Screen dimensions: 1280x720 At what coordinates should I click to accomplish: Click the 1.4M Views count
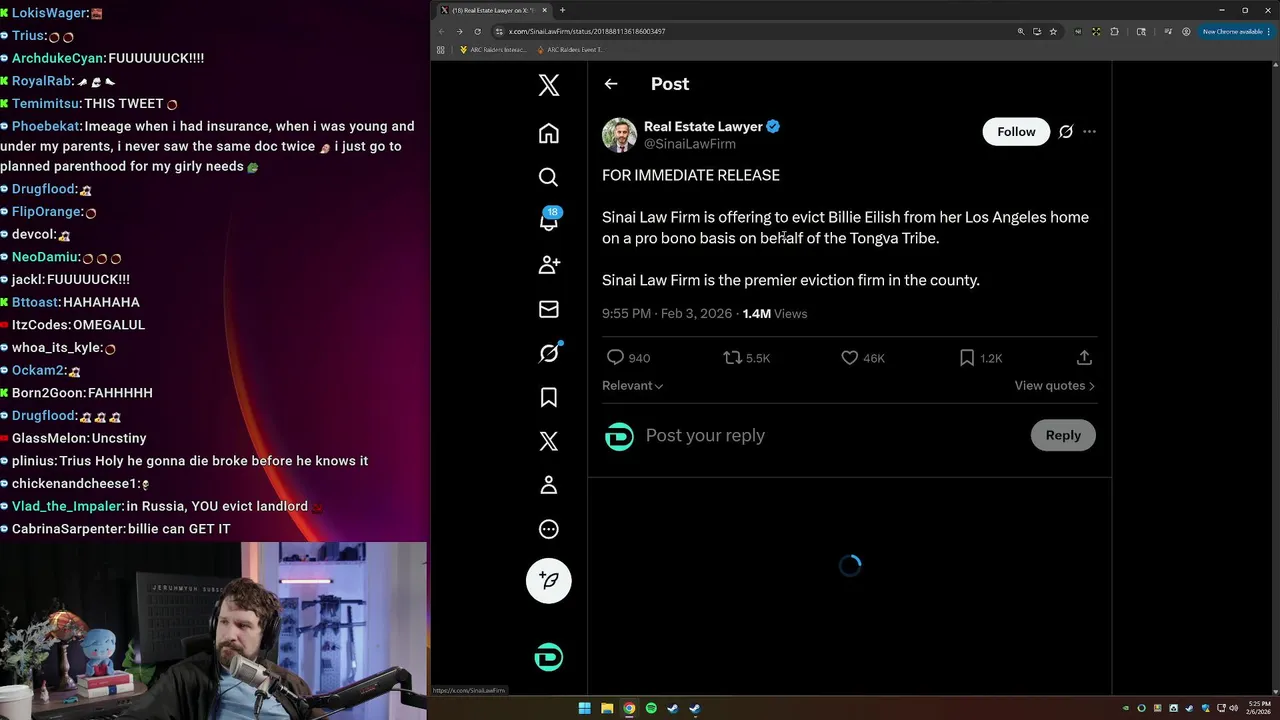coord(775,314)
